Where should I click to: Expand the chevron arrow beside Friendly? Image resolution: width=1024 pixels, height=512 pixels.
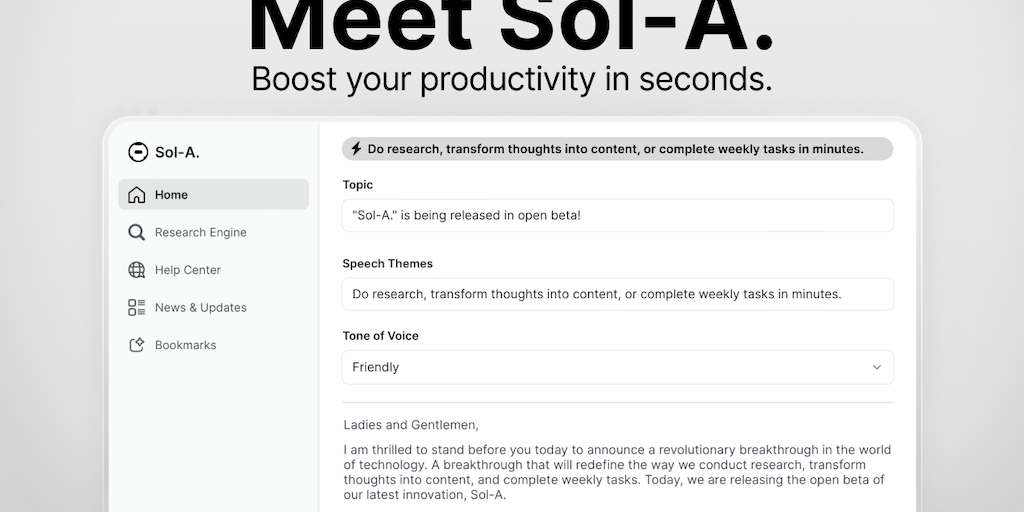[x=877, y=367]
